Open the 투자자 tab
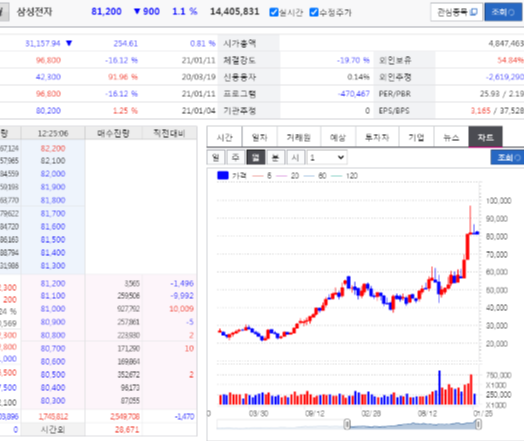This screenshot has height=441, width=524. click(377, 137)
